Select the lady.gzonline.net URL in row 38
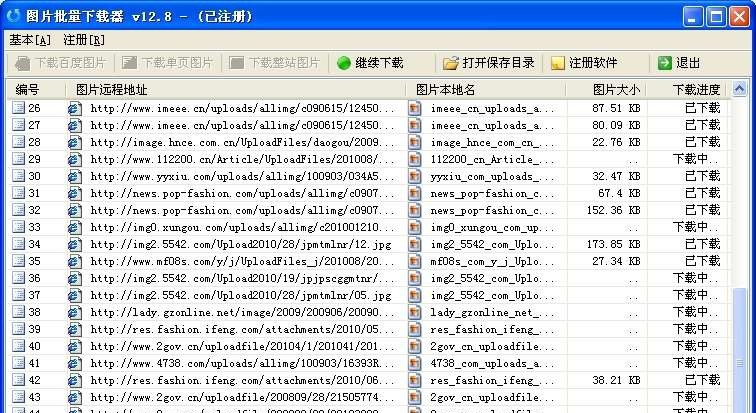This screenshot has height=413, width=756. (x=243, y=312)
